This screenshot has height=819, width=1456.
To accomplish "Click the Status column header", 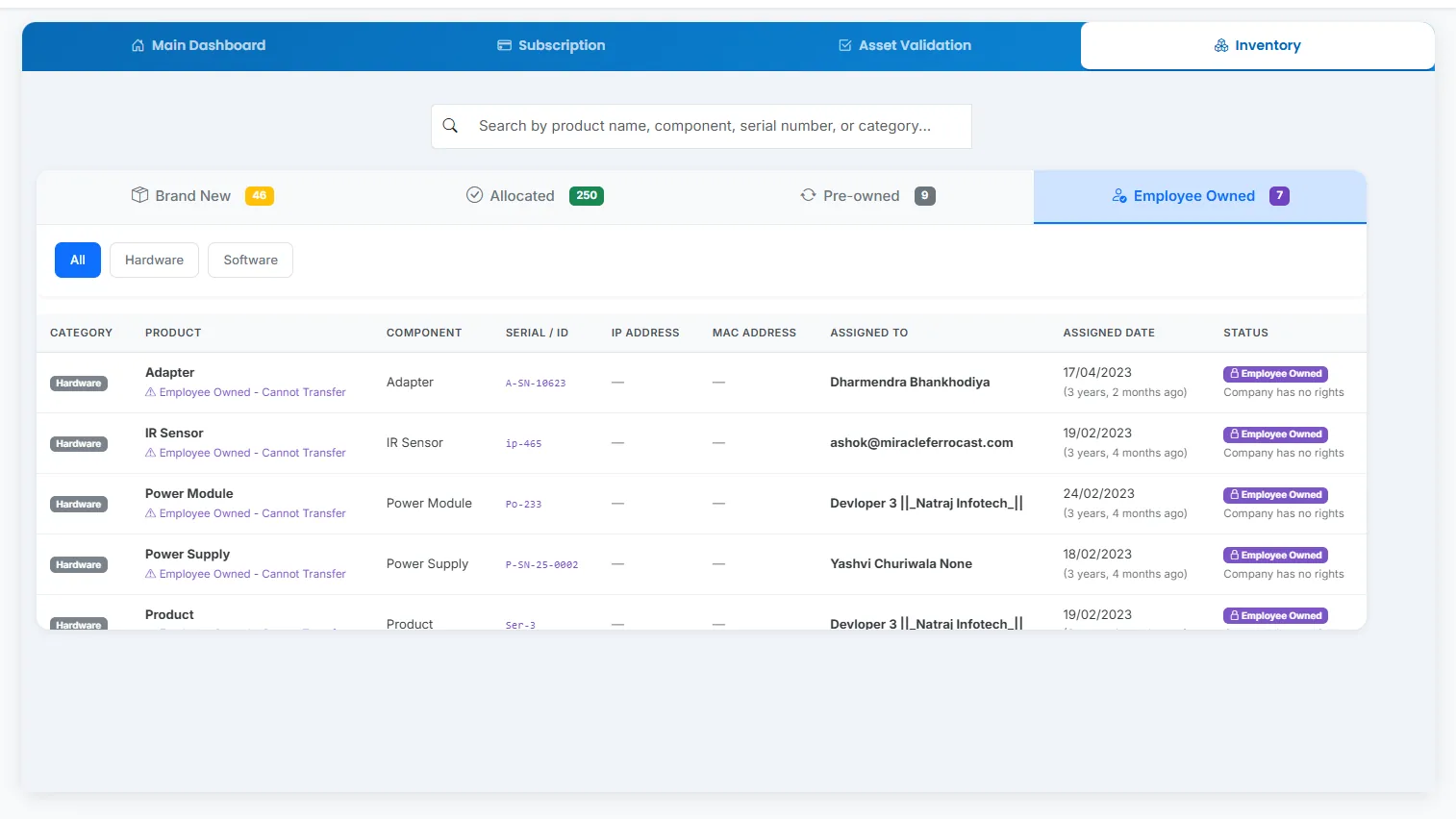I will point(1245,333).
